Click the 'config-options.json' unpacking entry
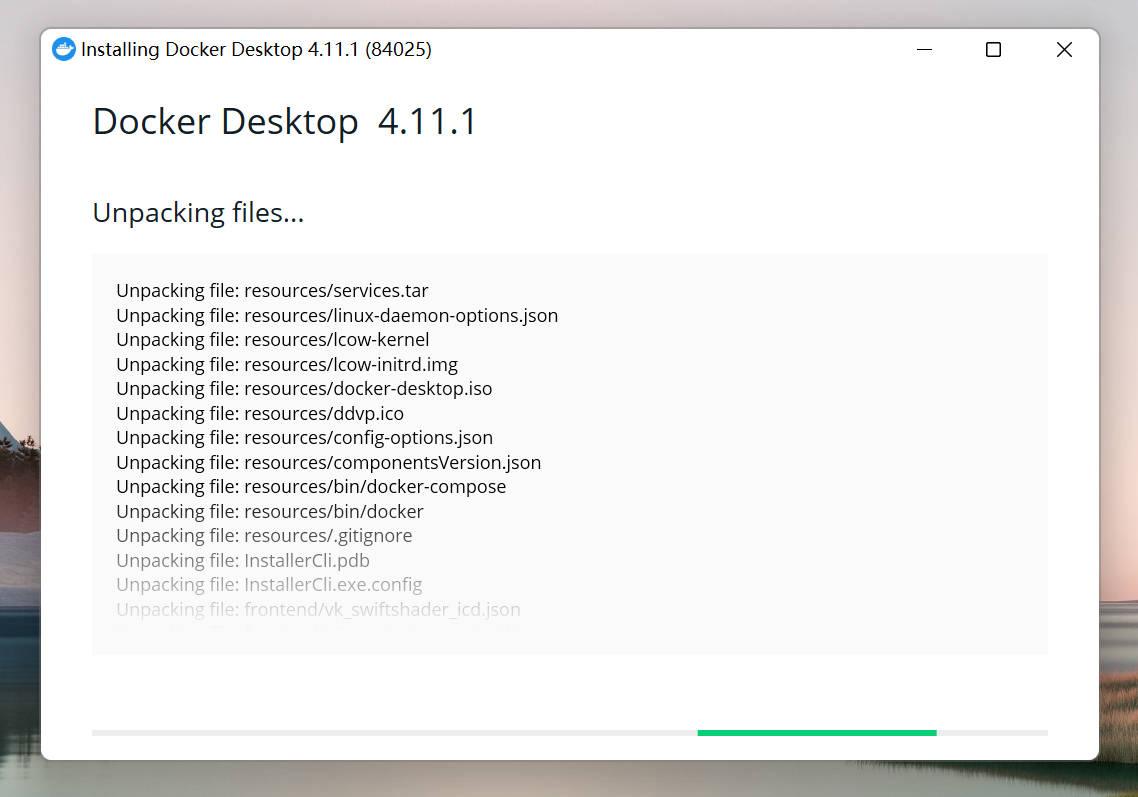The height and width of the screenshot is (797, 1138). point(304,437)
